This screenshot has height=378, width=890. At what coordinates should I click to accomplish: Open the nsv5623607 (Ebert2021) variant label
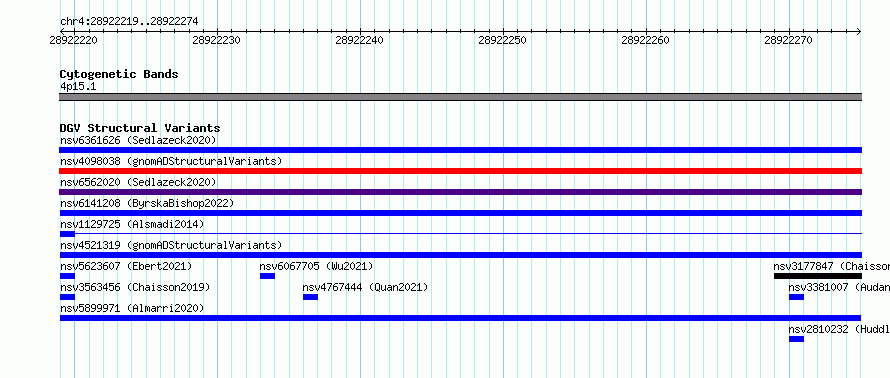[126, 266]
